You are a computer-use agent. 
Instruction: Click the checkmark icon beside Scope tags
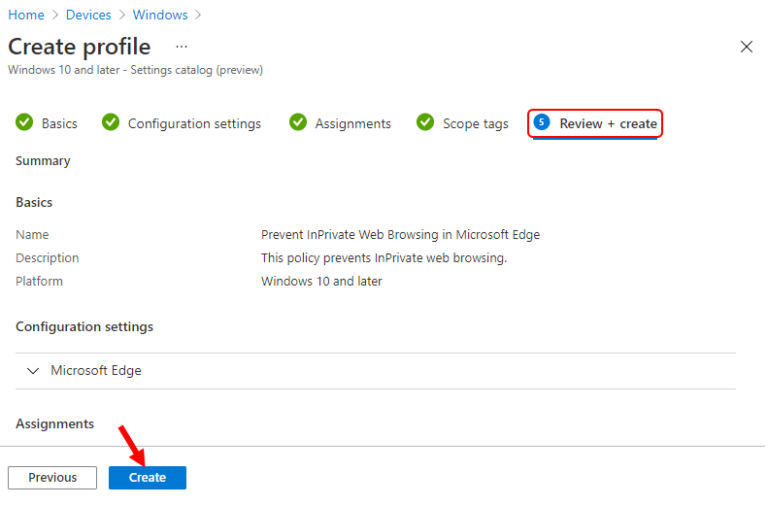tap(425, 123)
